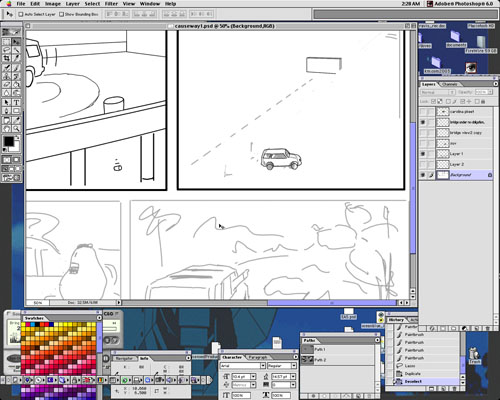Select the Magic Wand tool
This screenshot has width=500, height=400.
pyautogui.click(x=16, y=50)
